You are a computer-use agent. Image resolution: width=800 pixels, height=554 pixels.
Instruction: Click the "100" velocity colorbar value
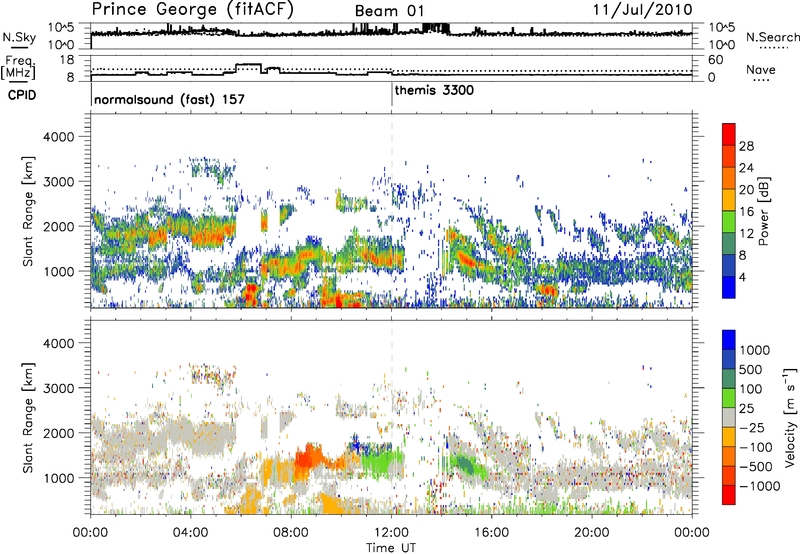750,389
